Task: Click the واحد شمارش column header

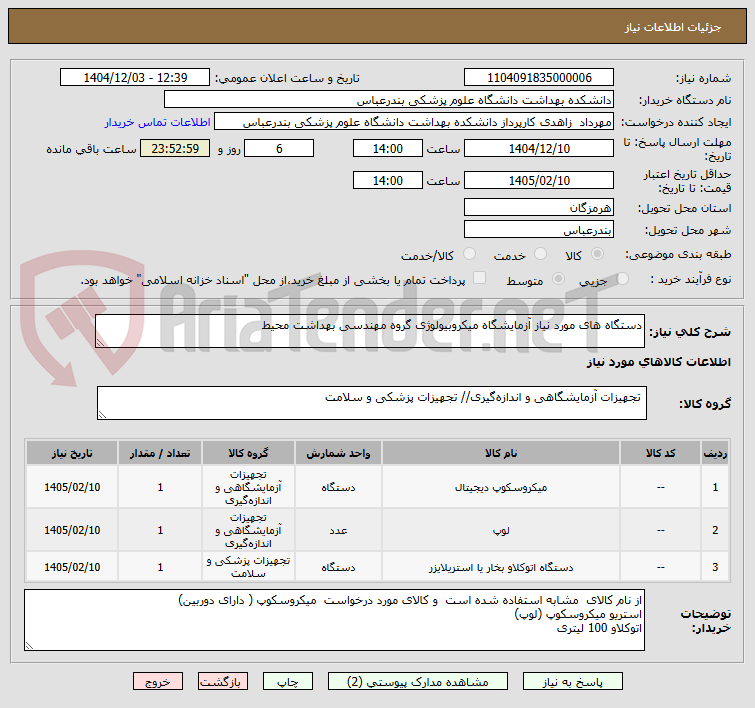Action: click(x=338, y=453)
